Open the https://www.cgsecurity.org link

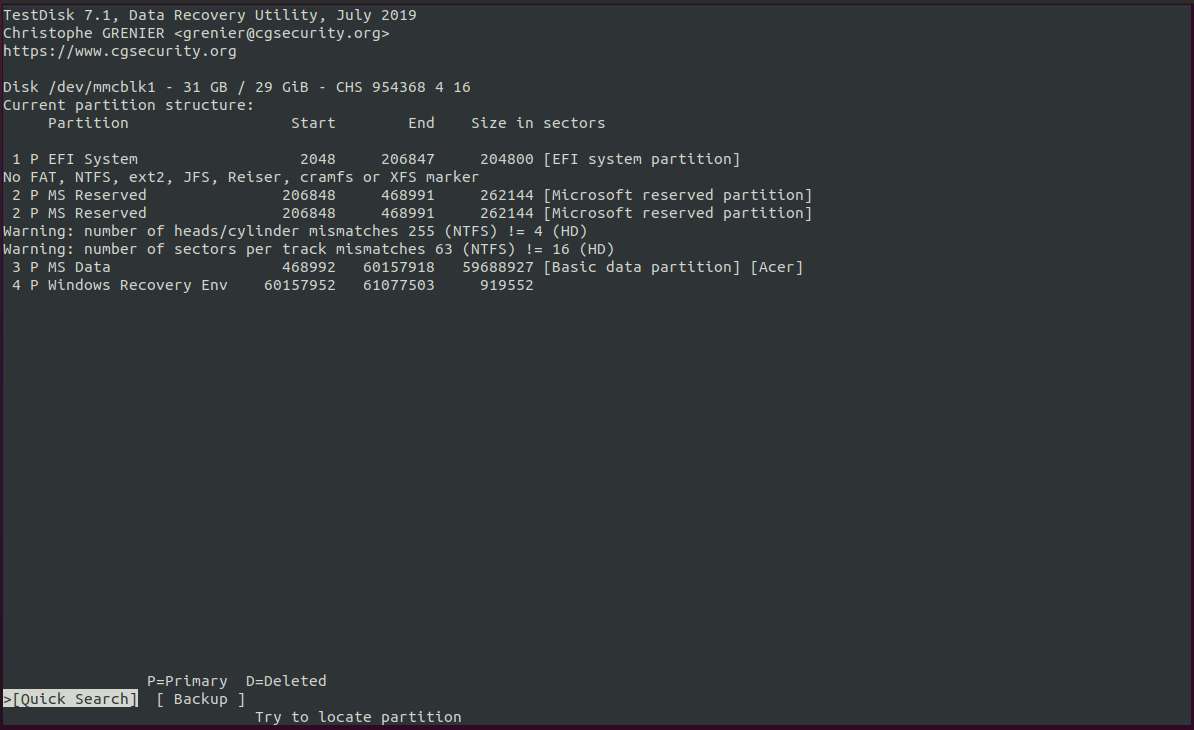(120, 51)
